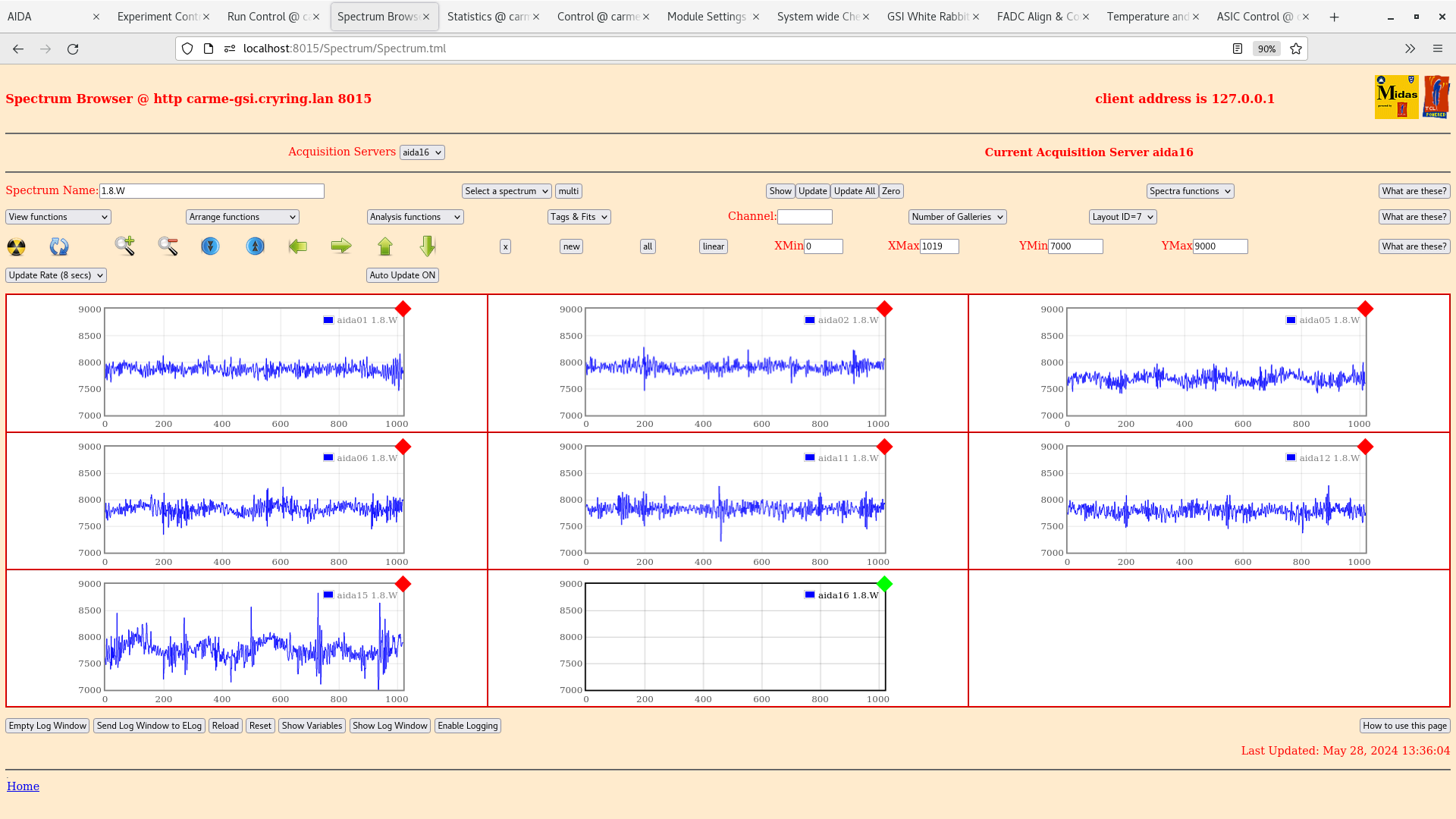The width and height of the screenshot is (1456, 819).
Task: Toggle Auto Update ON off
Action: tap(403, 275)
